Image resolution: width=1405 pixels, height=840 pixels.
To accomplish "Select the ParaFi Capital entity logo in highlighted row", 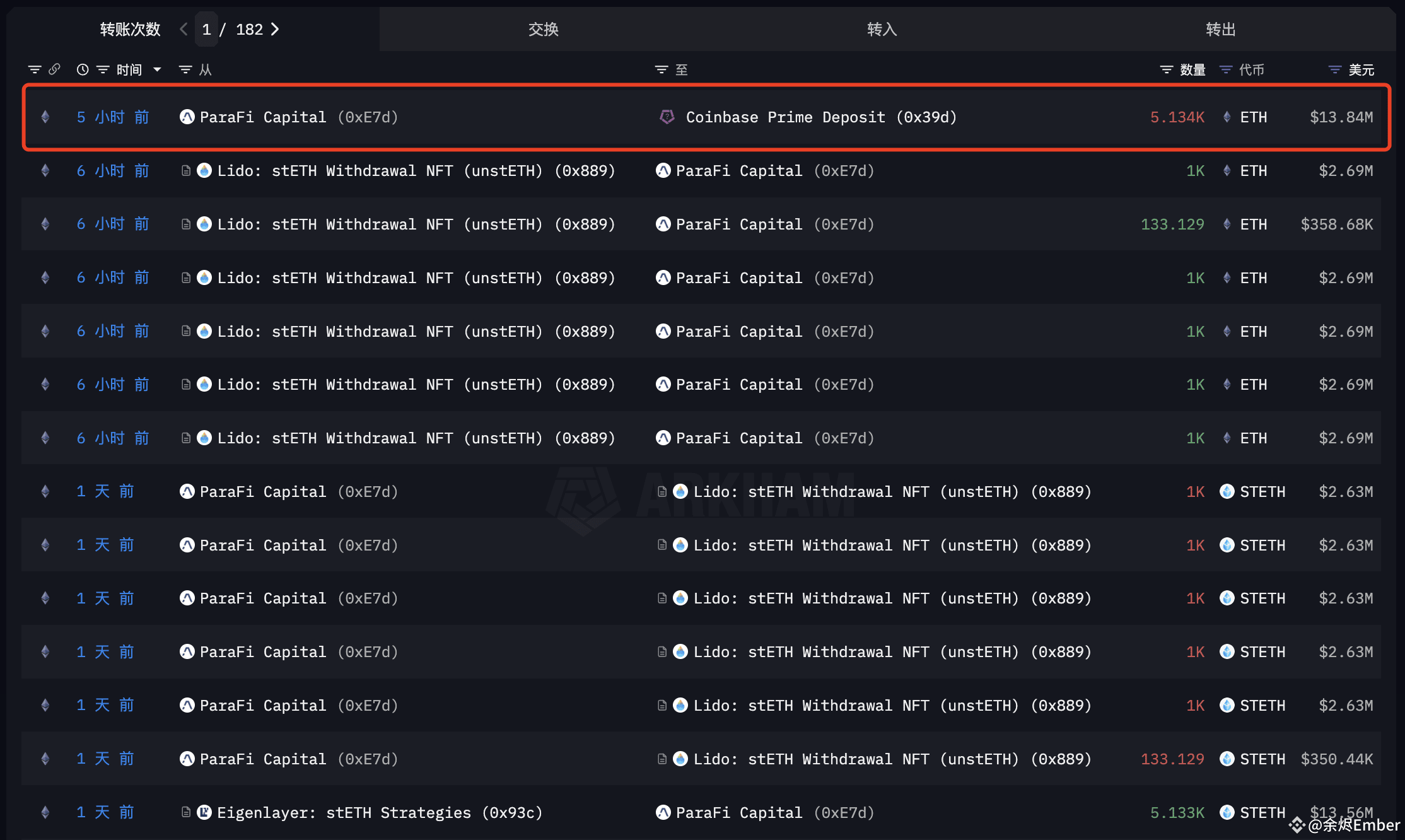I will click(x=187, y=117).
